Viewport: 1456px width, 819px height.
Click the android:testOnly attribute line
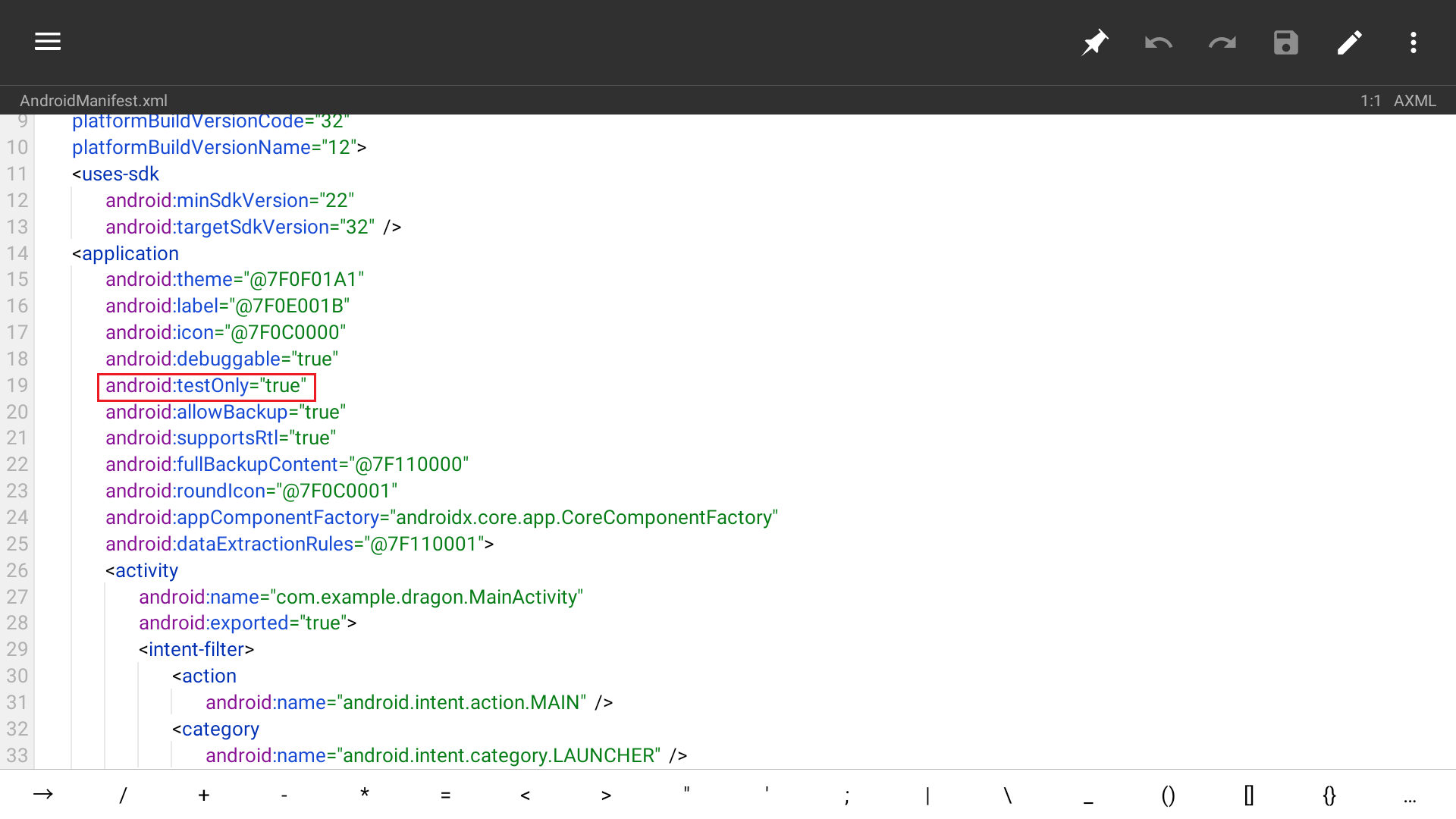206,386
